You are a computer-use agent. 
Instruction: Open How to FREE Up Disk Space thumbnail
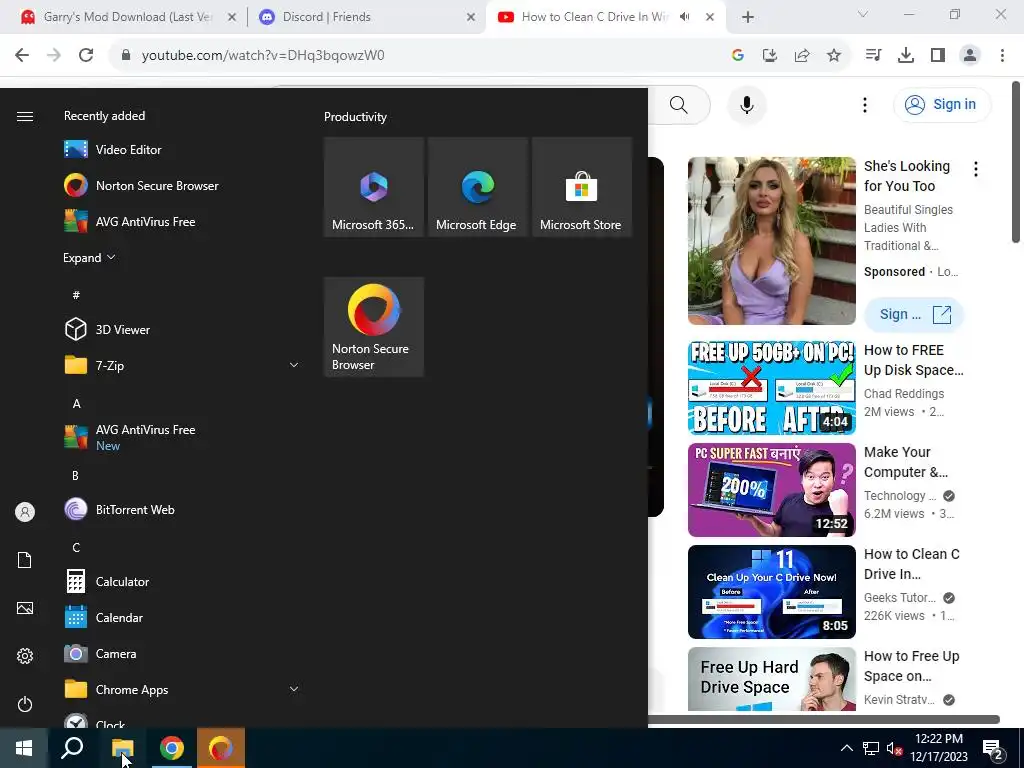[x=771, y=388]
